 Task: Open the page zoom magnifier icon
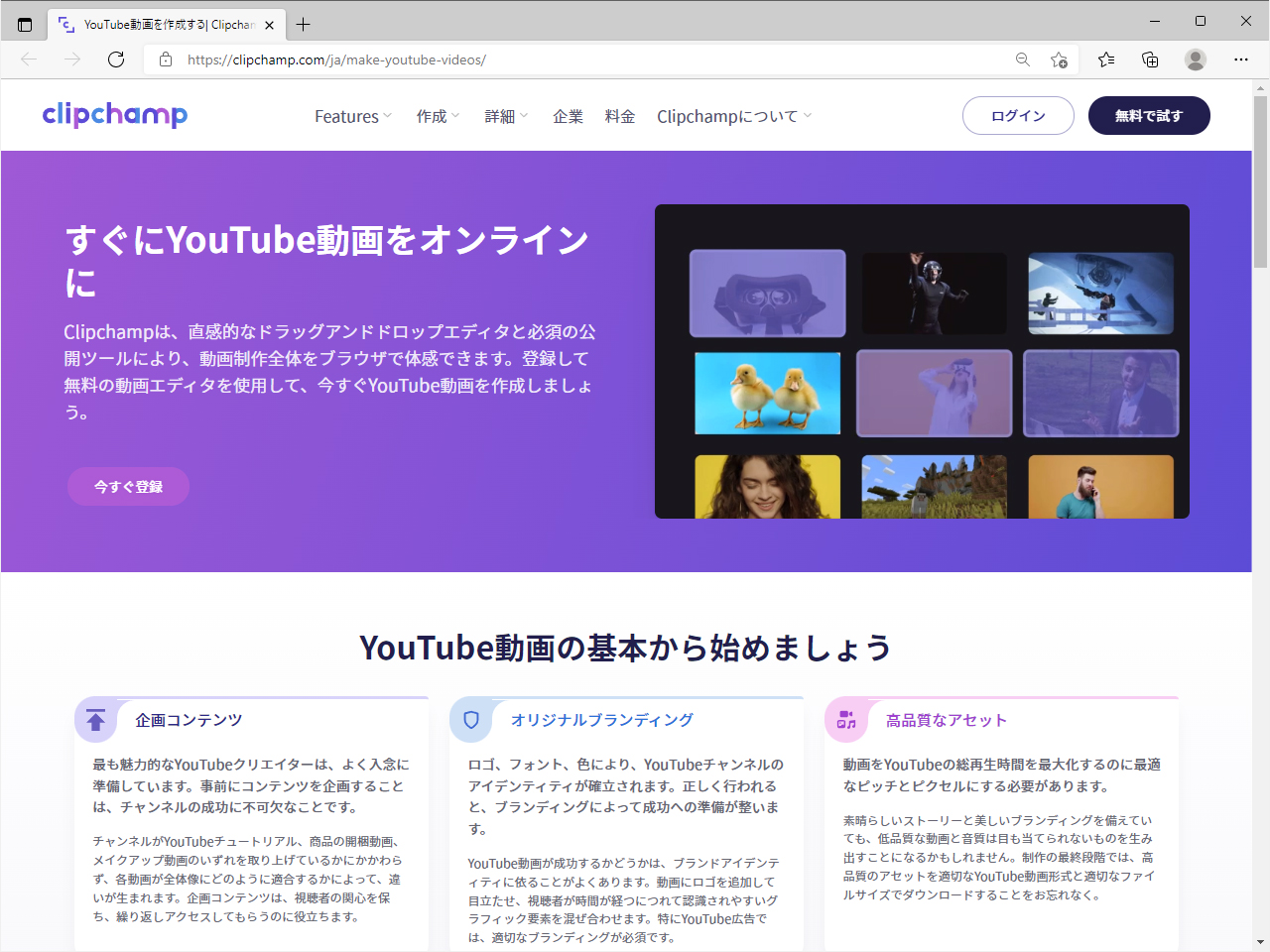click(1022, 59)
